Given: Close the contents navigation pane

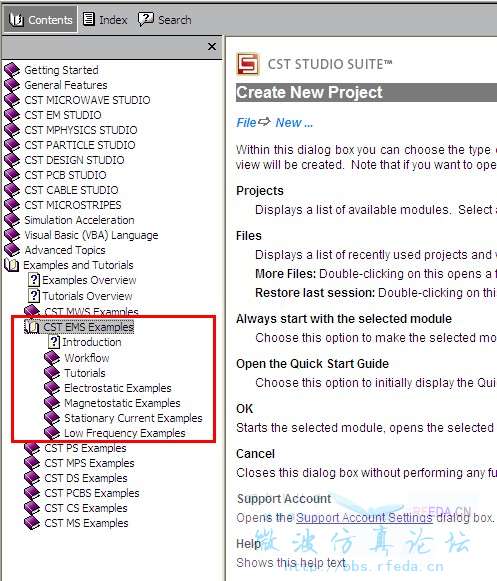Looking at the screenshot, I should [212, 47].
